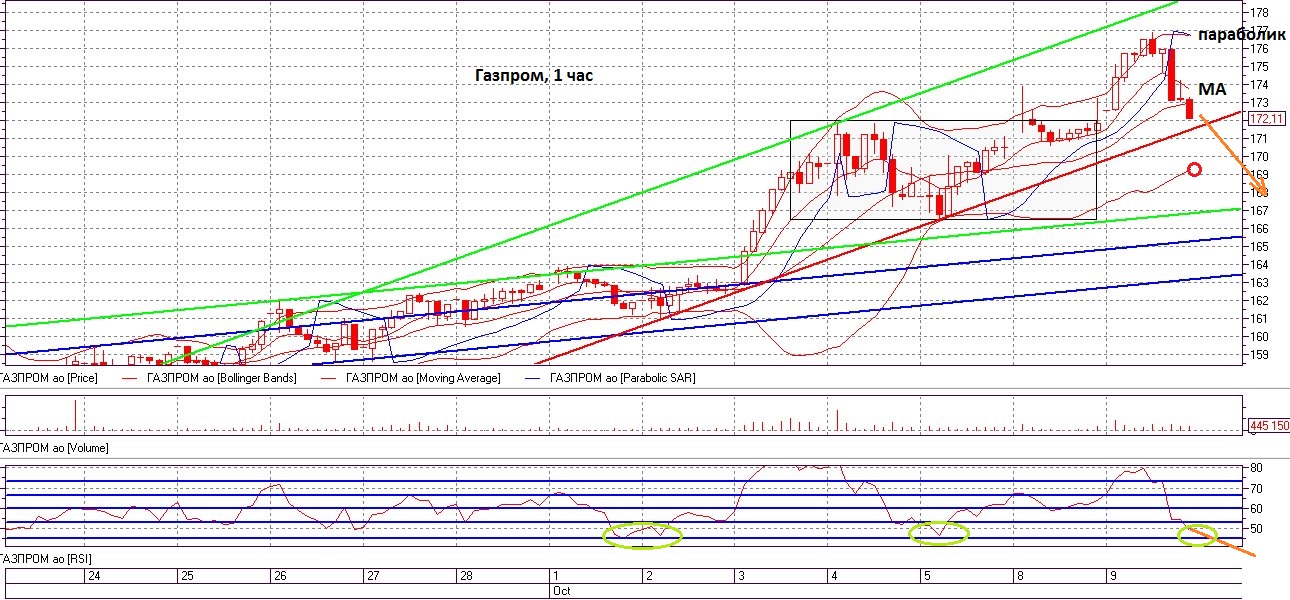Click the Oct month label on time axis
This screenshot has height=600, width=1290.
click(x=560, y=591)
